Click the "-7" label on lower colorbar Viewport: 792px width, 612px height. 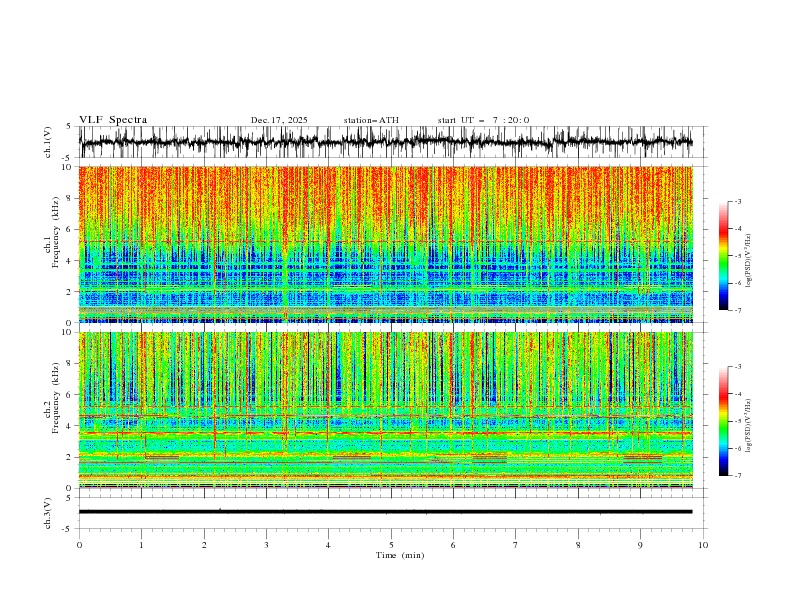click(x=738, y=476)
